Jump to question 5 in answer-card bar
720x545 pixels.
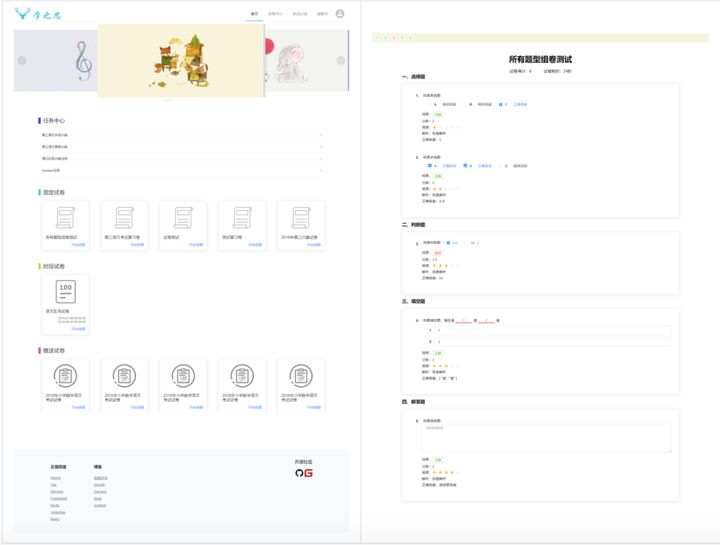coord(411,38)
